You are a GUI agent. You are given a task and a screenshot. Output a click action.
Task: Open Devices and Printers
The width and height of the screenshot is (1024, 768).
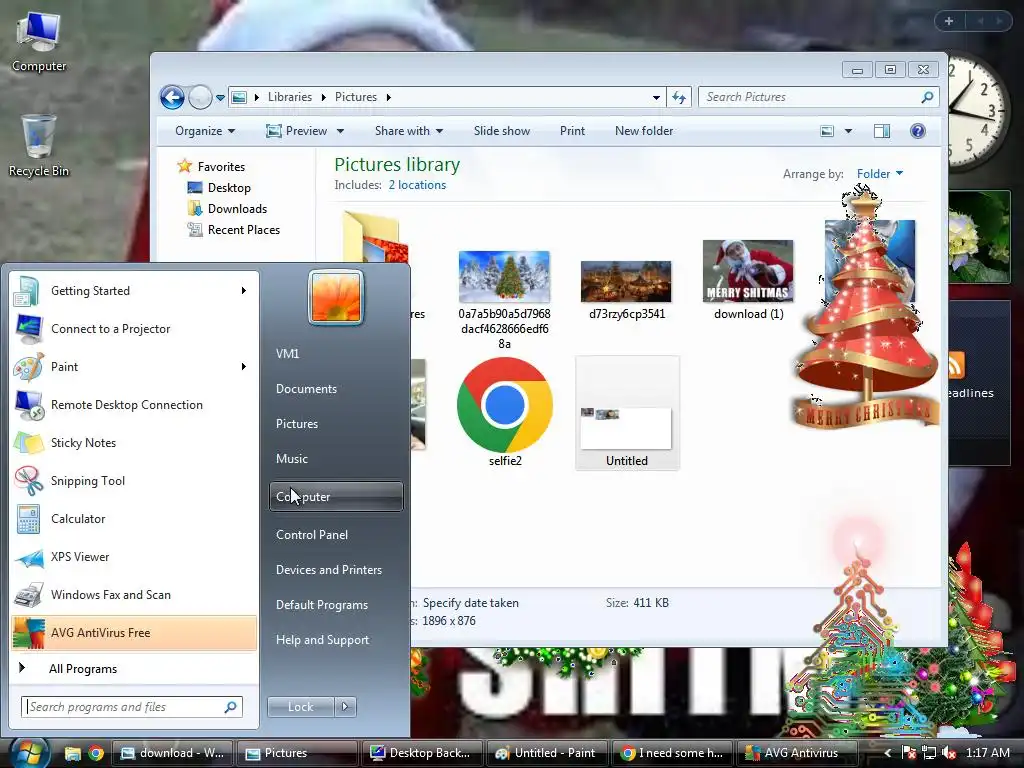click(x=336, y=569)
